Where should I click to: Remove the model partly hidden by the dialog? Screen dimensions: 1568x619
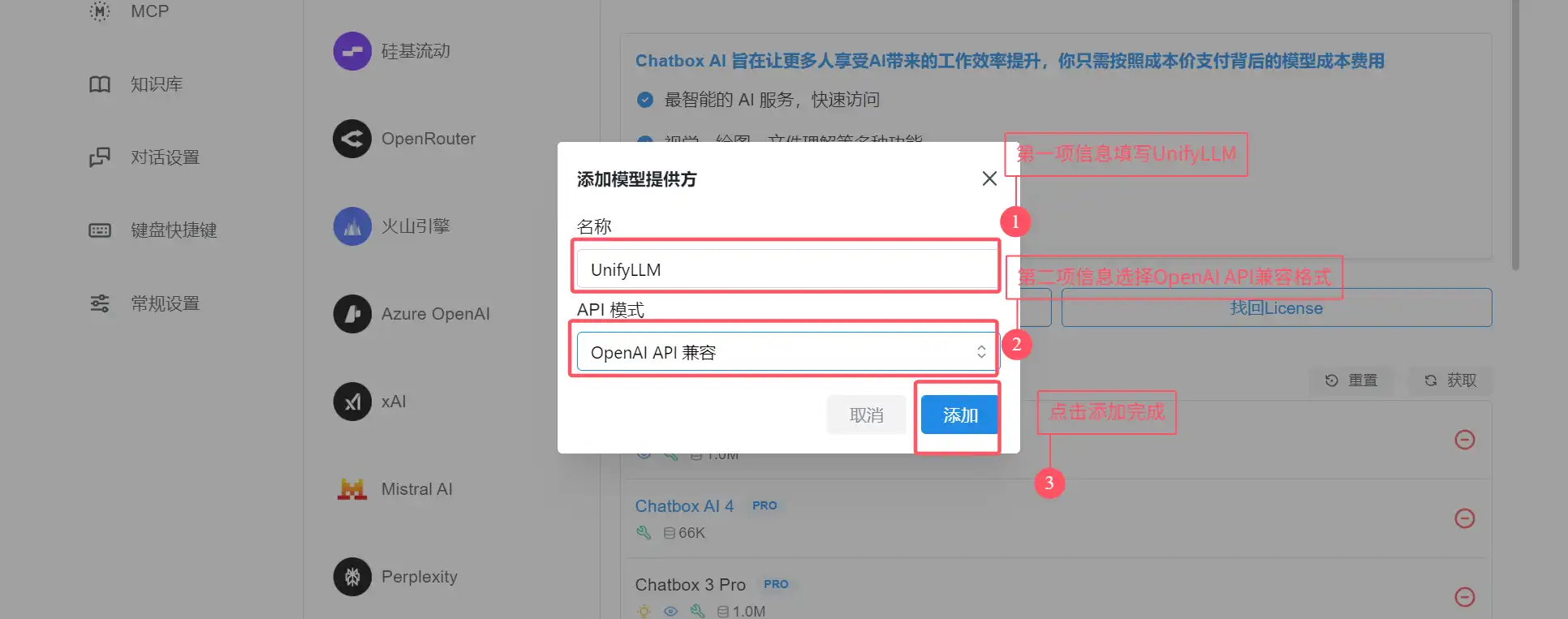[1465, 440]
